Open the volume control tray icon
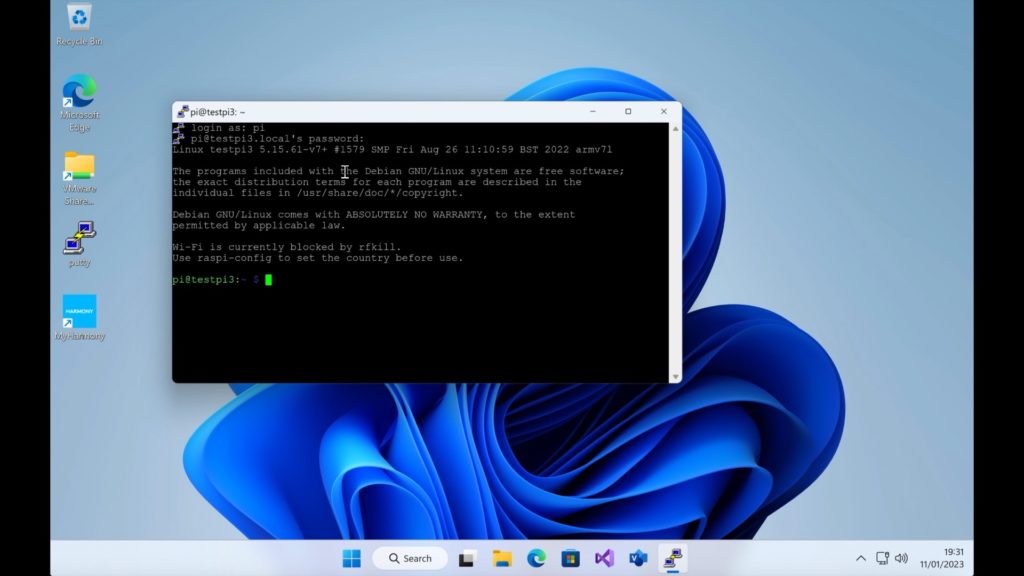Viewport: 1024px width, 576px height. coord(901,558)
